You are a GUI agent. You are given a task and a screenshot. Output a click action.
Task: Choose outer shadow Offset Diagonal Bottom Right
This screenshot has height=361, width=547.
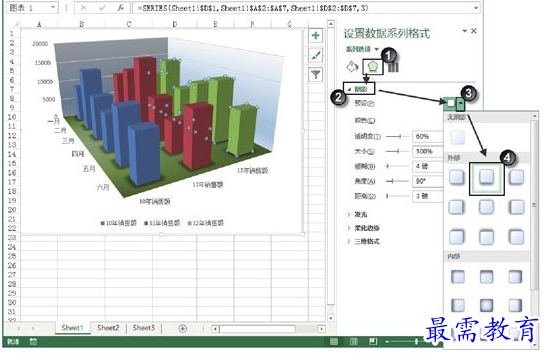[x=456, y=177]
